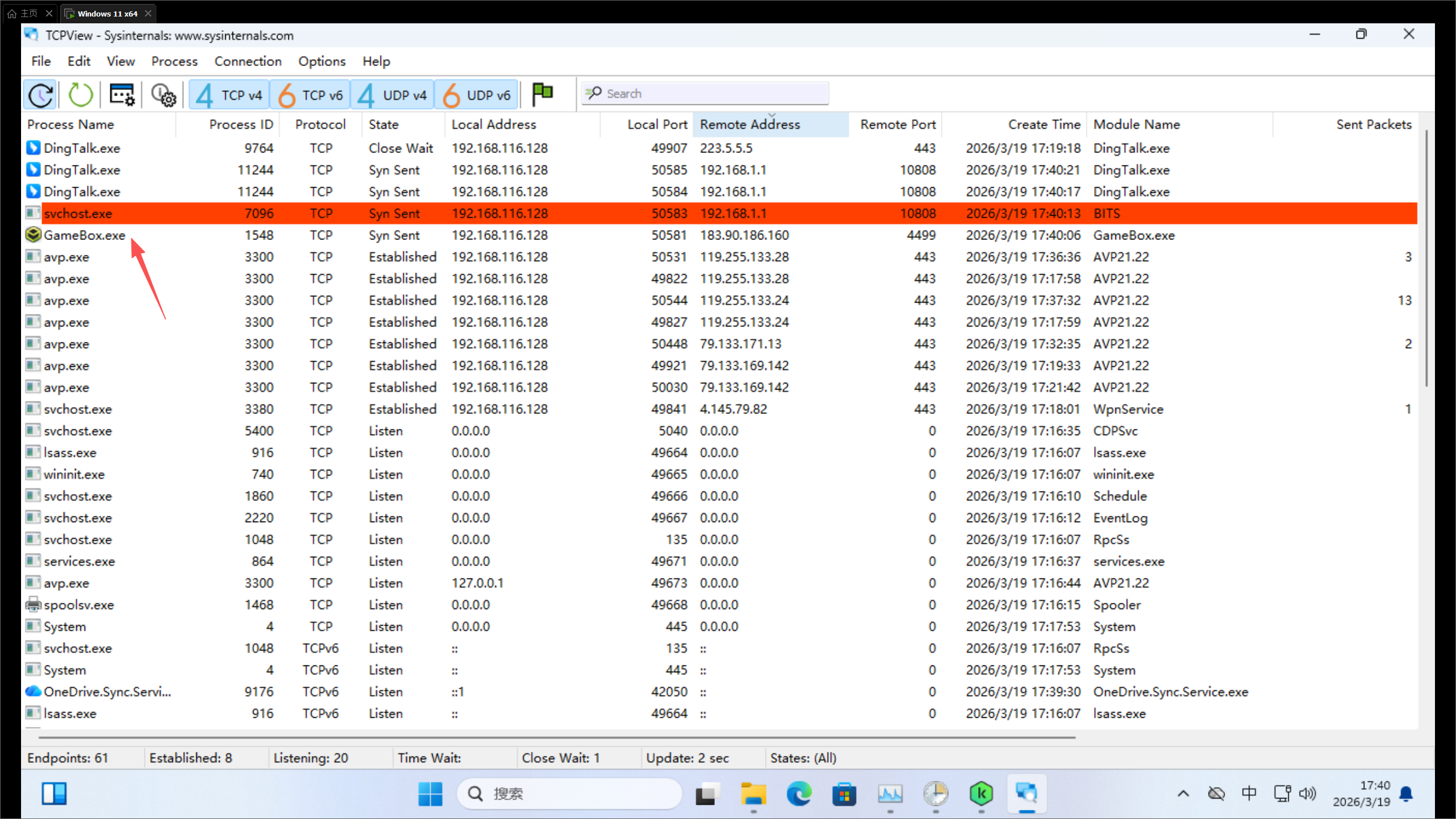Click the OneDrive.Sync.Service cloud icon
The height and width of the screenshot is (819, 1456).
(33, 692)
